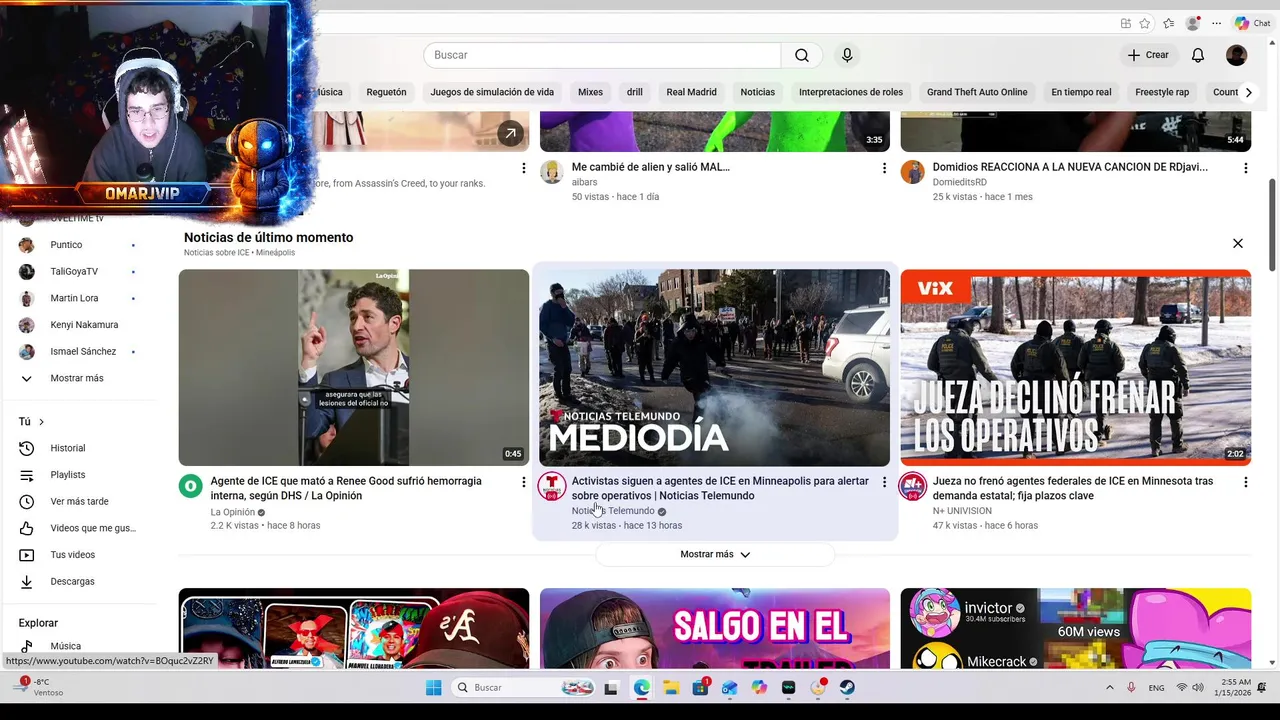Select the En tiempo real chip
The height and width of the screenshot is (720, 1280).
(x=1081, y=92)
